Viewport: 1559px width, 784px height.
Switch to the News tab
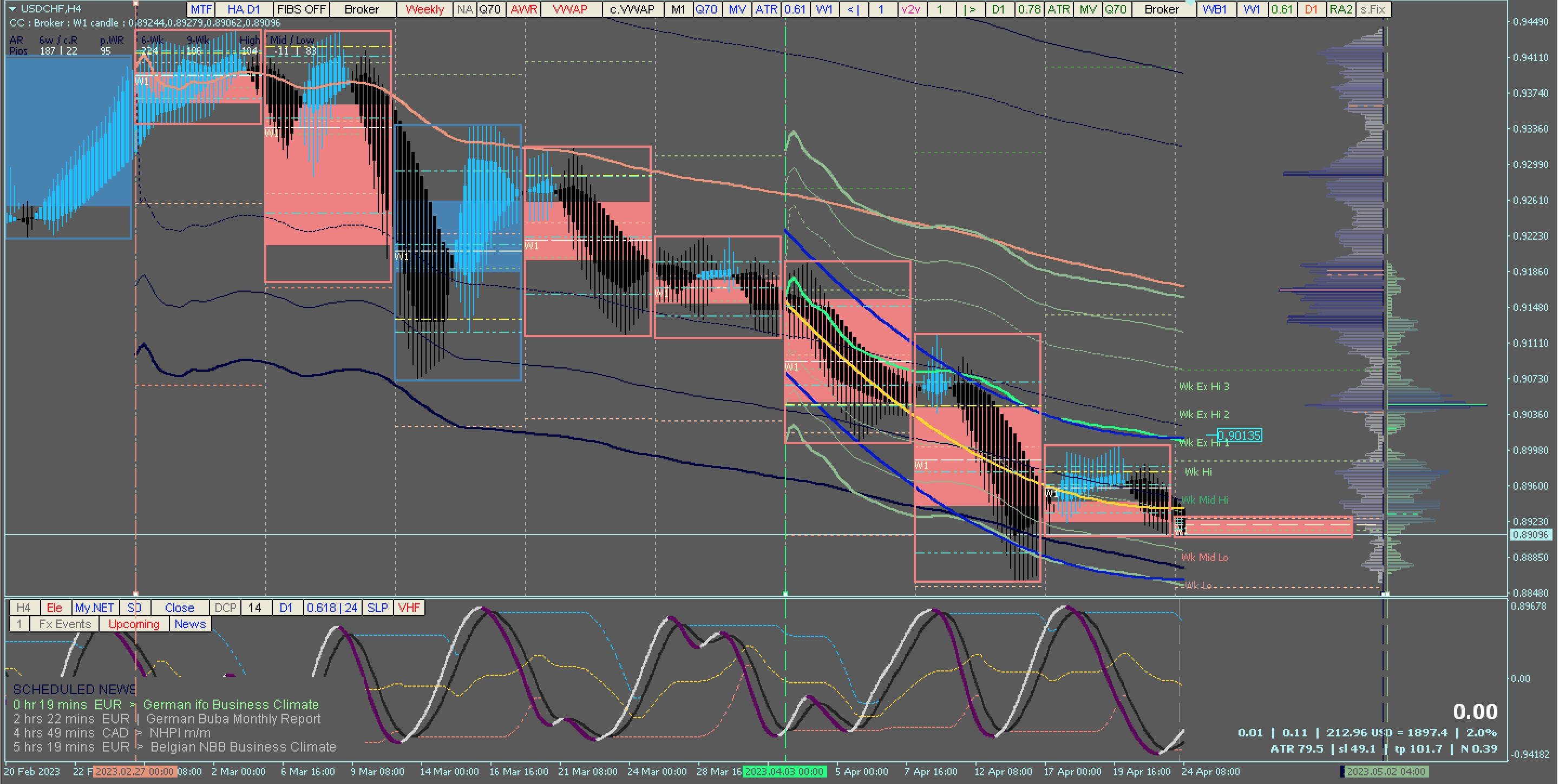190,624
